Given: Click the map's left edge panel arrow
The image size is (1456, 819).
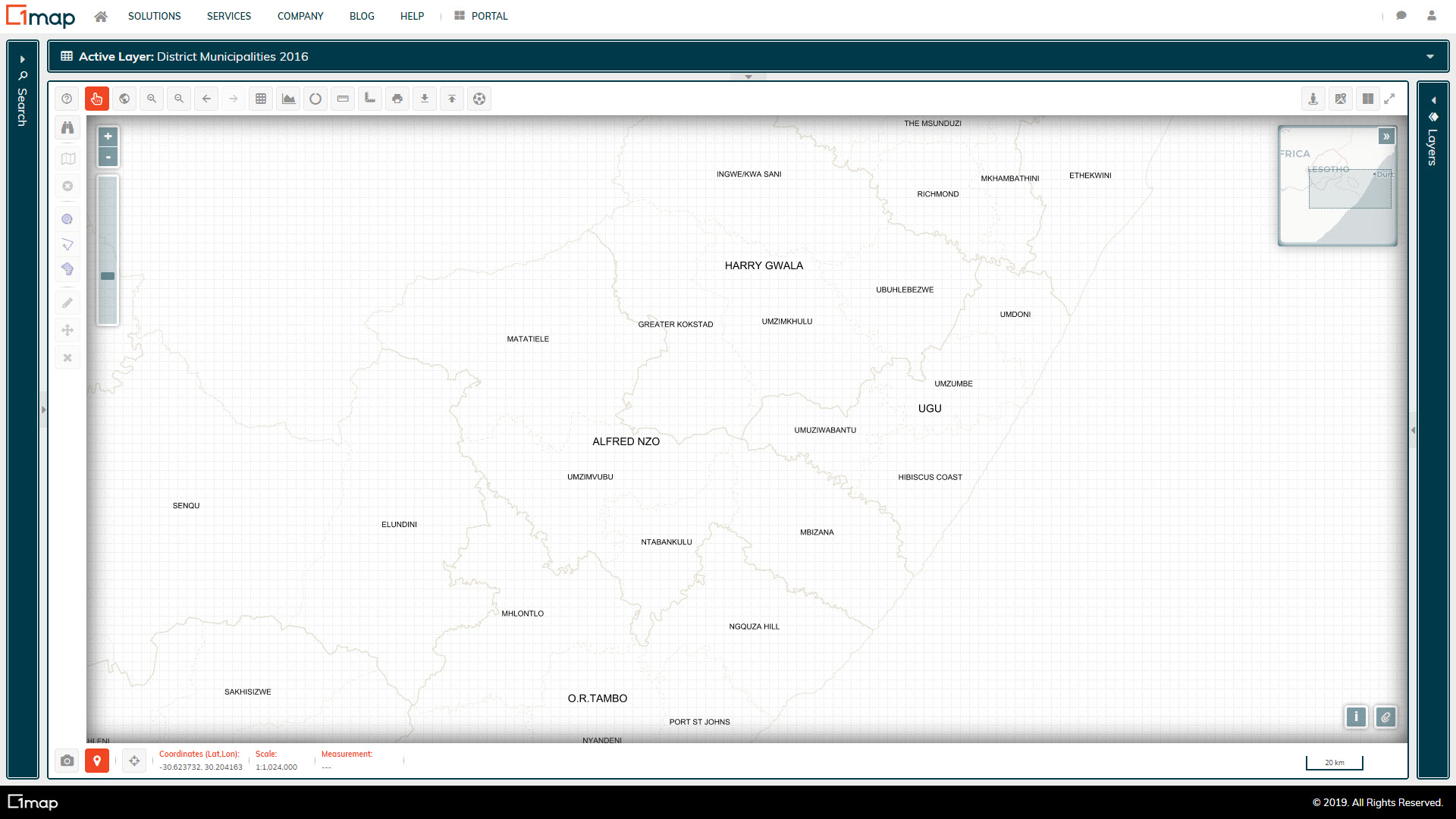Looking at the screenshot, I should coord(44,409).
